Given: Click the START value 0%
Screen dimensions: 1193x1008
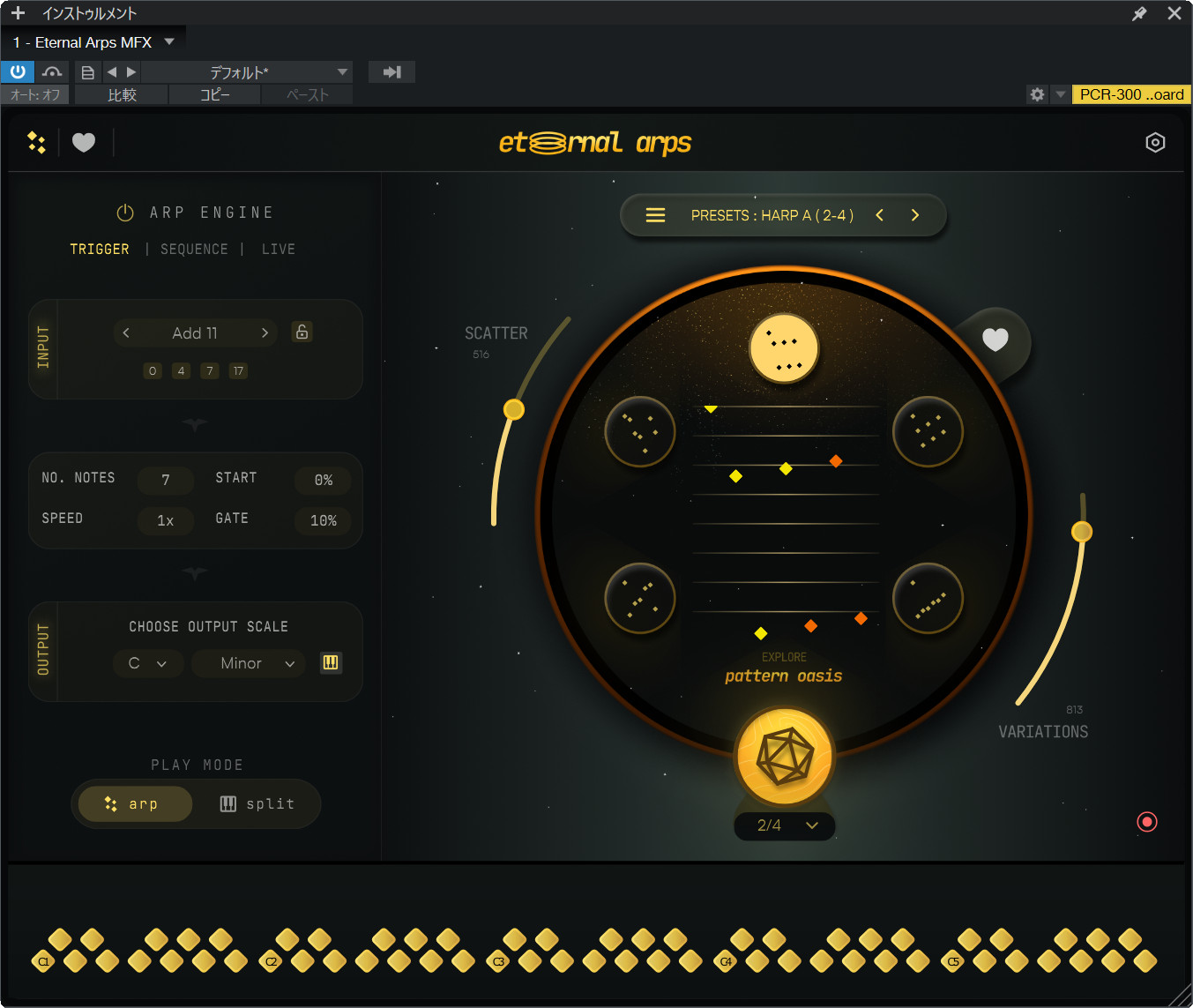Looking at the screenshot, I should tap(324, 480).
